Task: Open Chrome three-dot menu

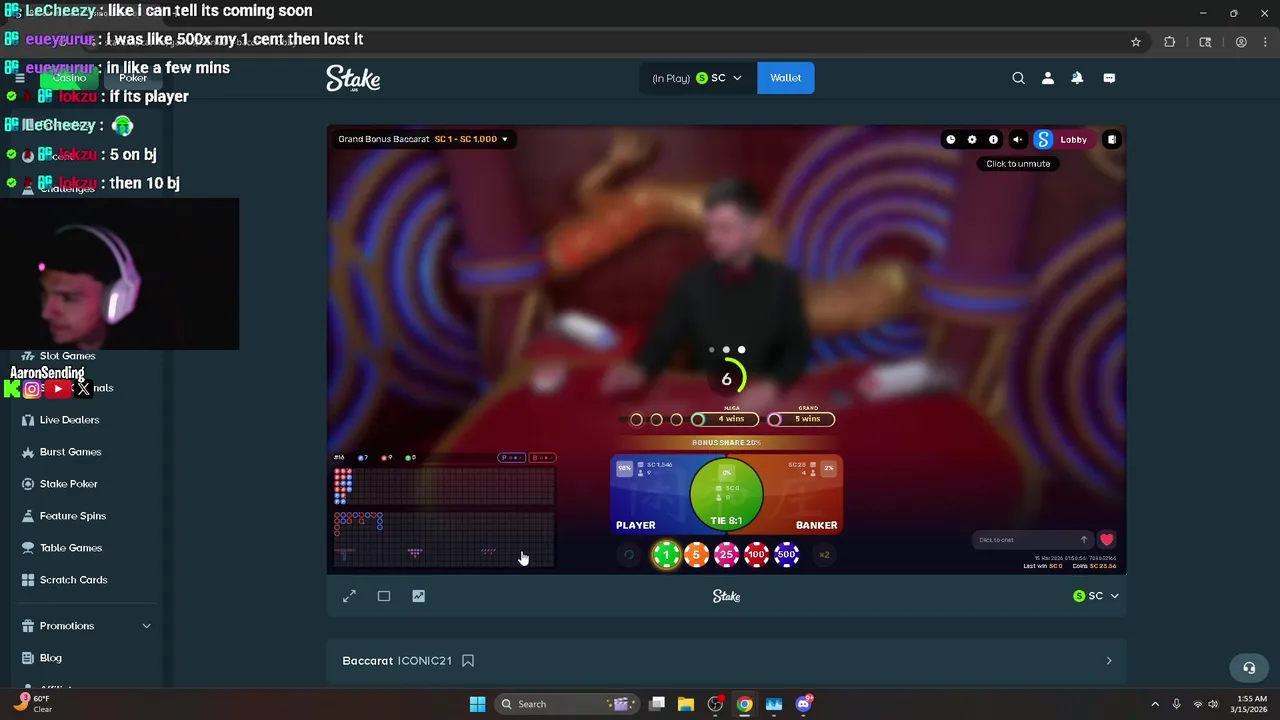Action: 1263,42
